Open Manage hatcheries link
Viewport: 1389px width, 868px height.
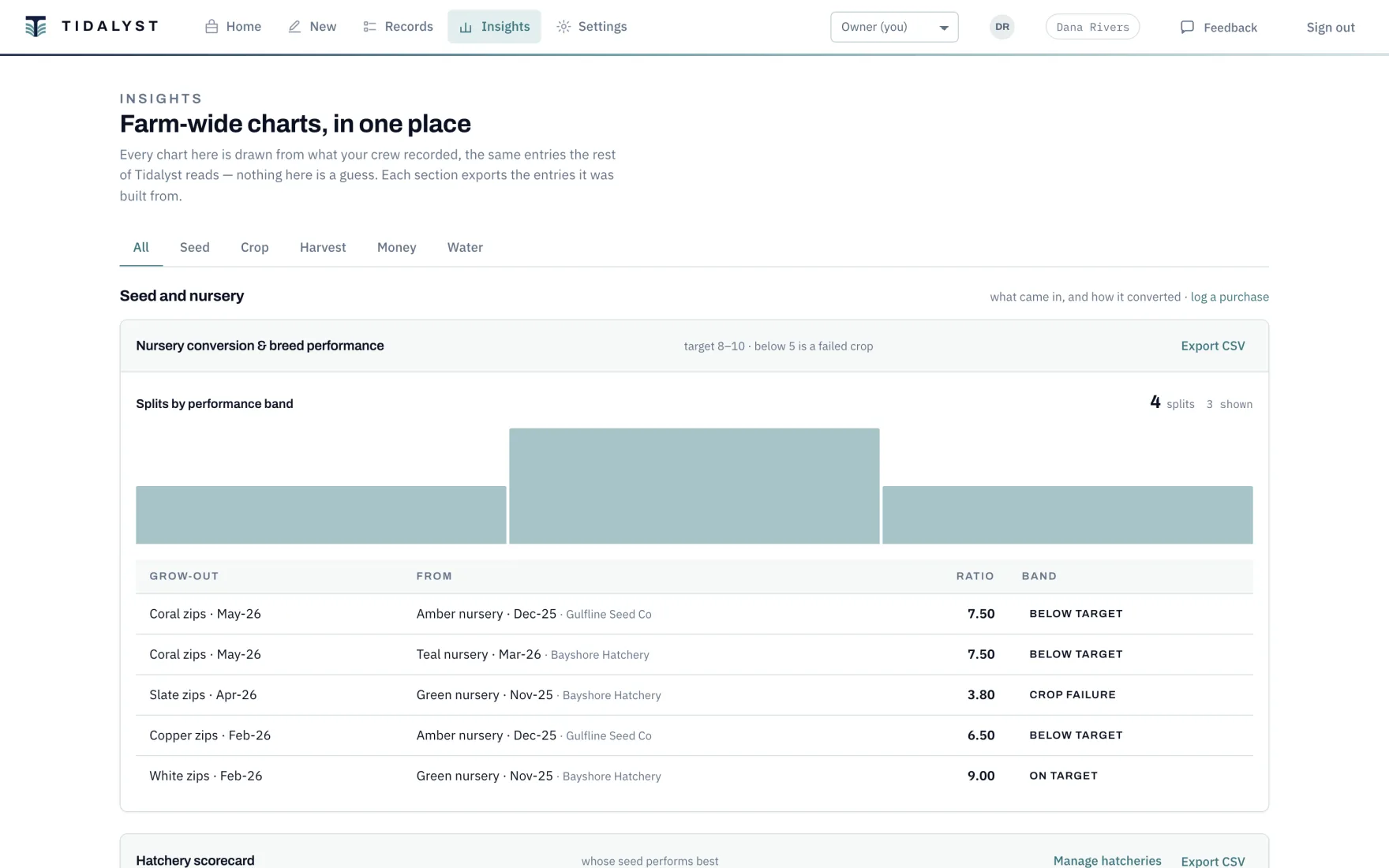pyautogui.click(x=1107, y=861)
